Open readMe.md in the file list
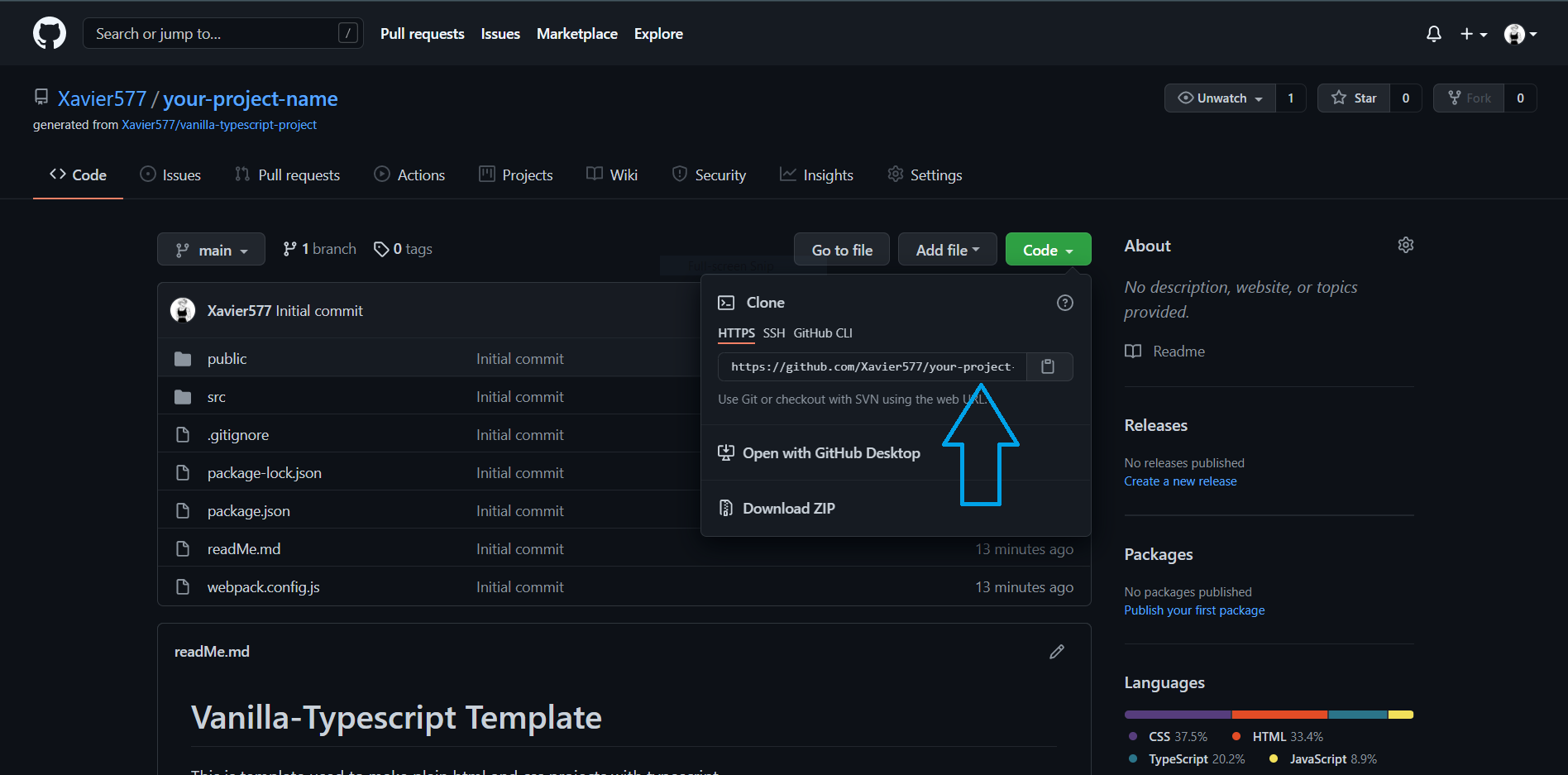This screenshot has width=1568, height=775. 244,549
